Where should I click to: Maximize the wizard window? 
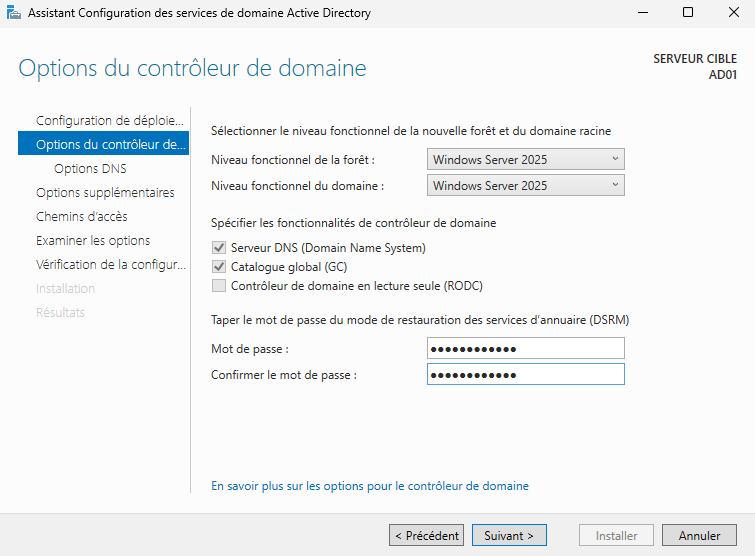[688, 13]
